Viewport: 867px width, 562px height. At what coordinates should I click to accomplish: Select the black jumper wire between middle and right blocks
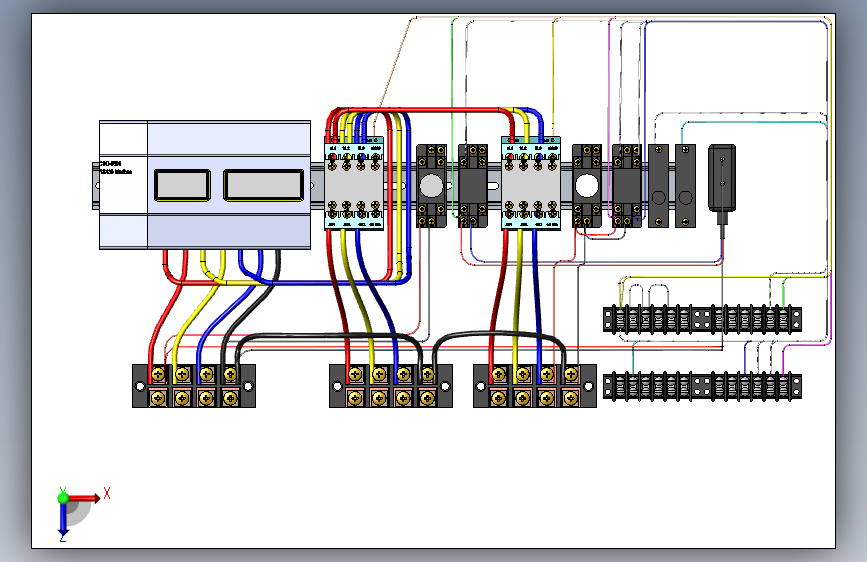pyautogui.click(x=499, y=334)
